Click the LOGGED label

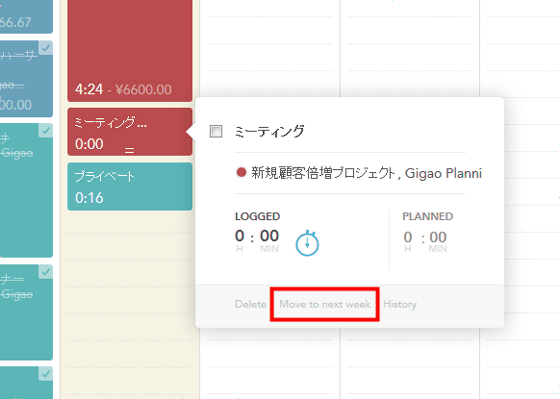[258, 216]
